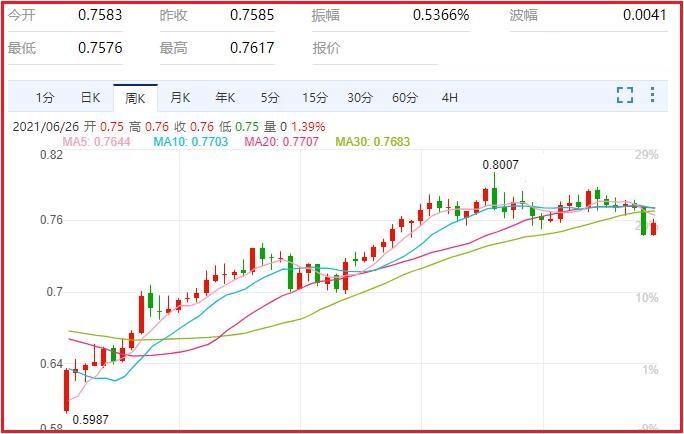This screenshot has height=434, width=684.
Task: Select the 30分 interval tab
Action: coord(360,98)
